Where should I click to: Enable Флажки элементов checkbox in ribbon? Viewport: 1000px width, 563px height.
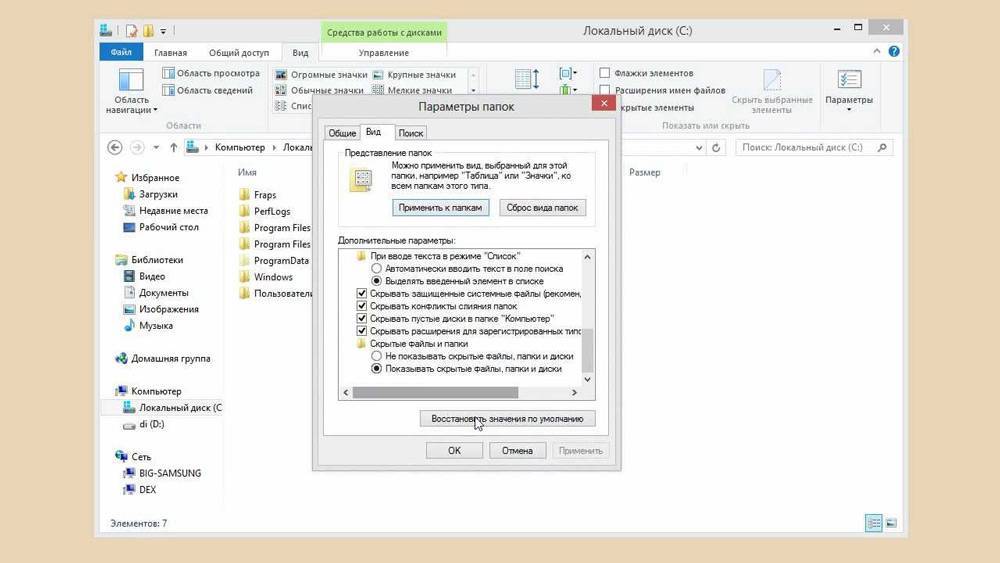point(604,73)
